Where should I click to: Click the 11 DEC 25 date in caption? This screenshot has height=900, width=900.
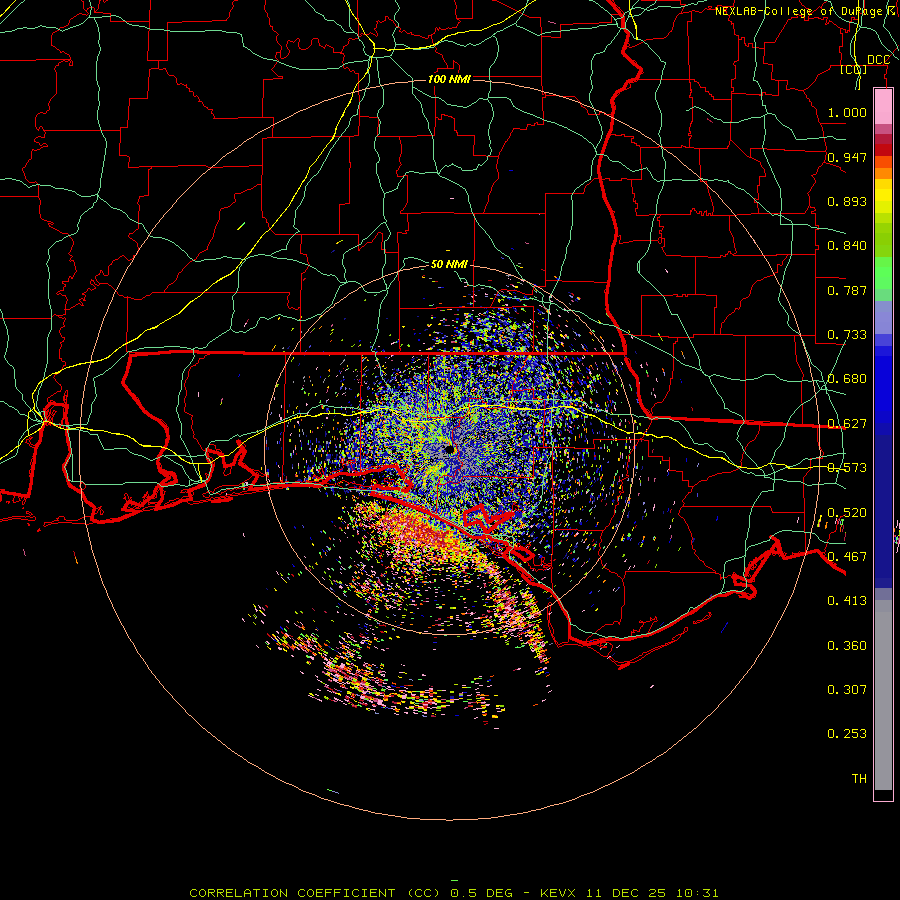coord(626,893)
